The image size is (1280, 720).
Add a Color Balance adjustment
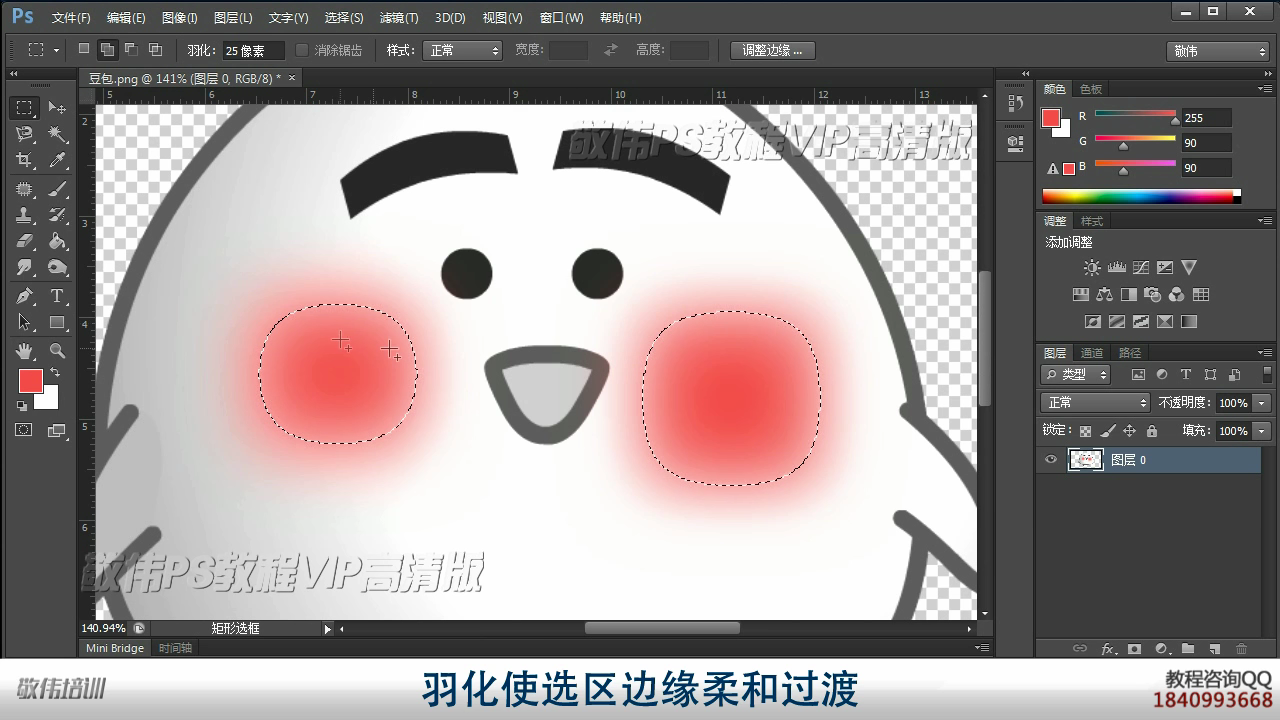coord(1104,295)
